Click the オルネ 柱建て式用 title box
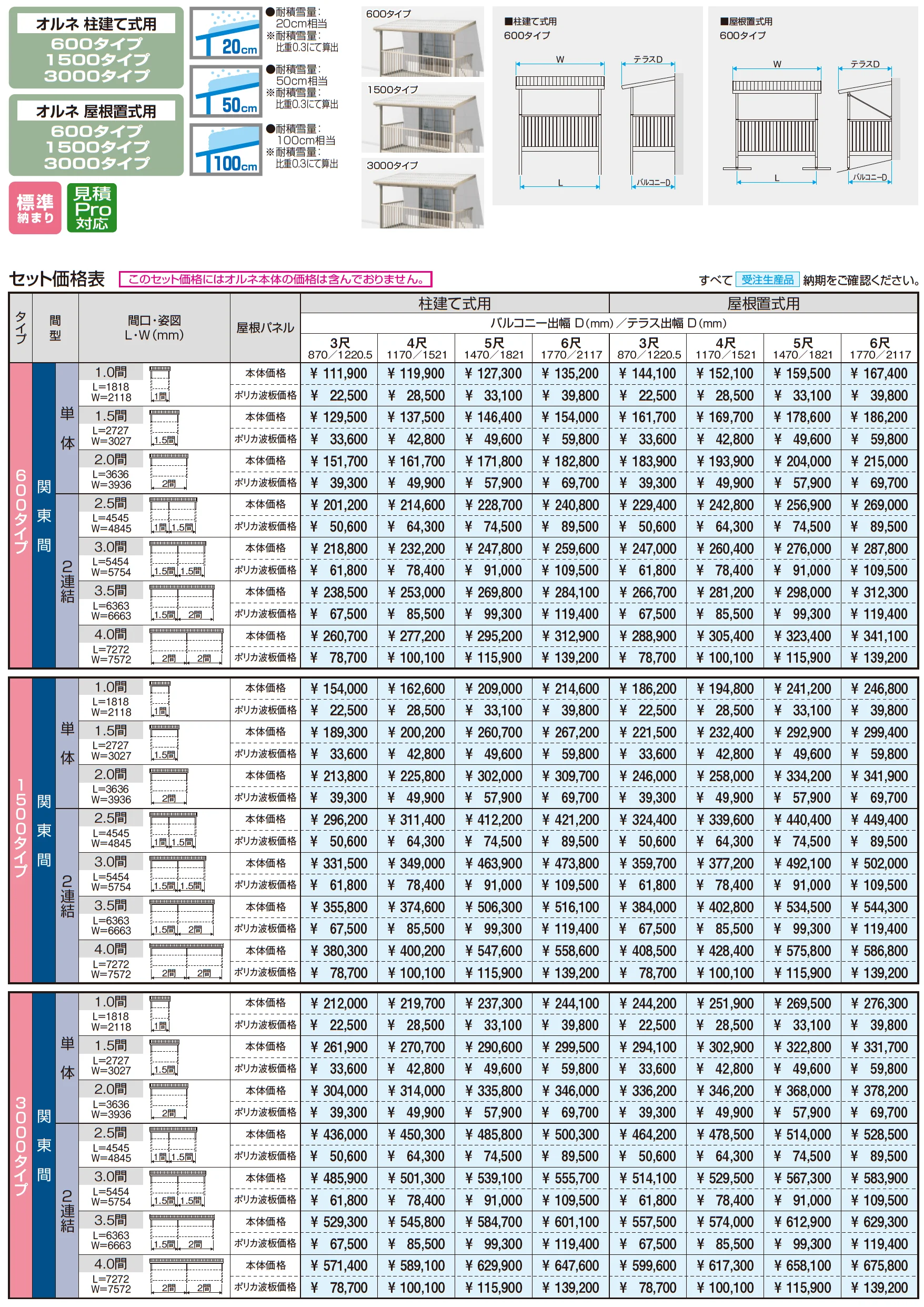The image size is (924, 1307). [x=96, y=24]
